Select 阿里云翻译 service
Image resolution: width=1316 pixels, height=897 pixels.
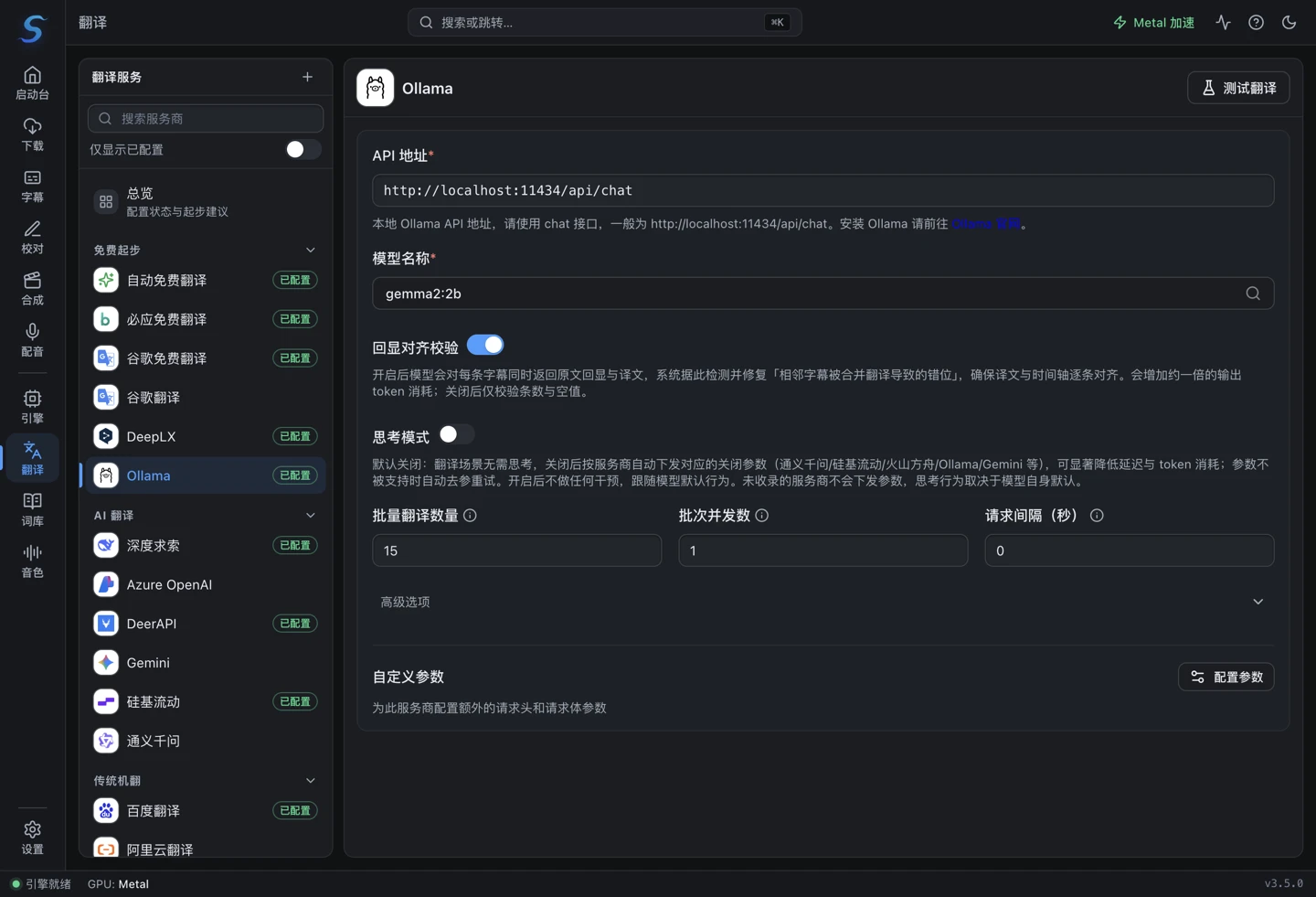[206, 848]
